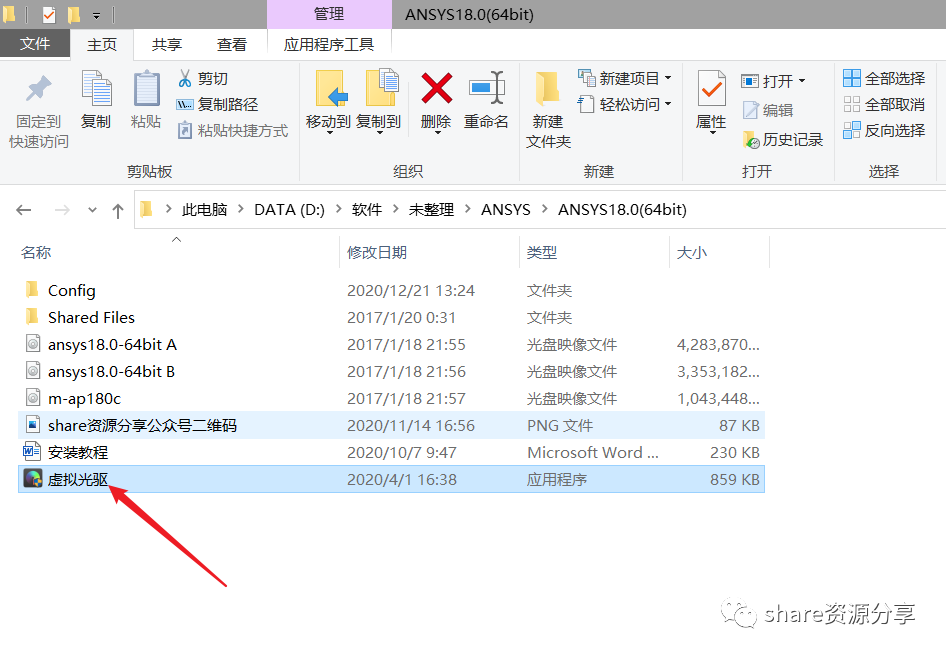This screenshot has width=946, height=655.
Task: Click 未整理 in the address breadcrumb
Action: click(x=431, y=209)
